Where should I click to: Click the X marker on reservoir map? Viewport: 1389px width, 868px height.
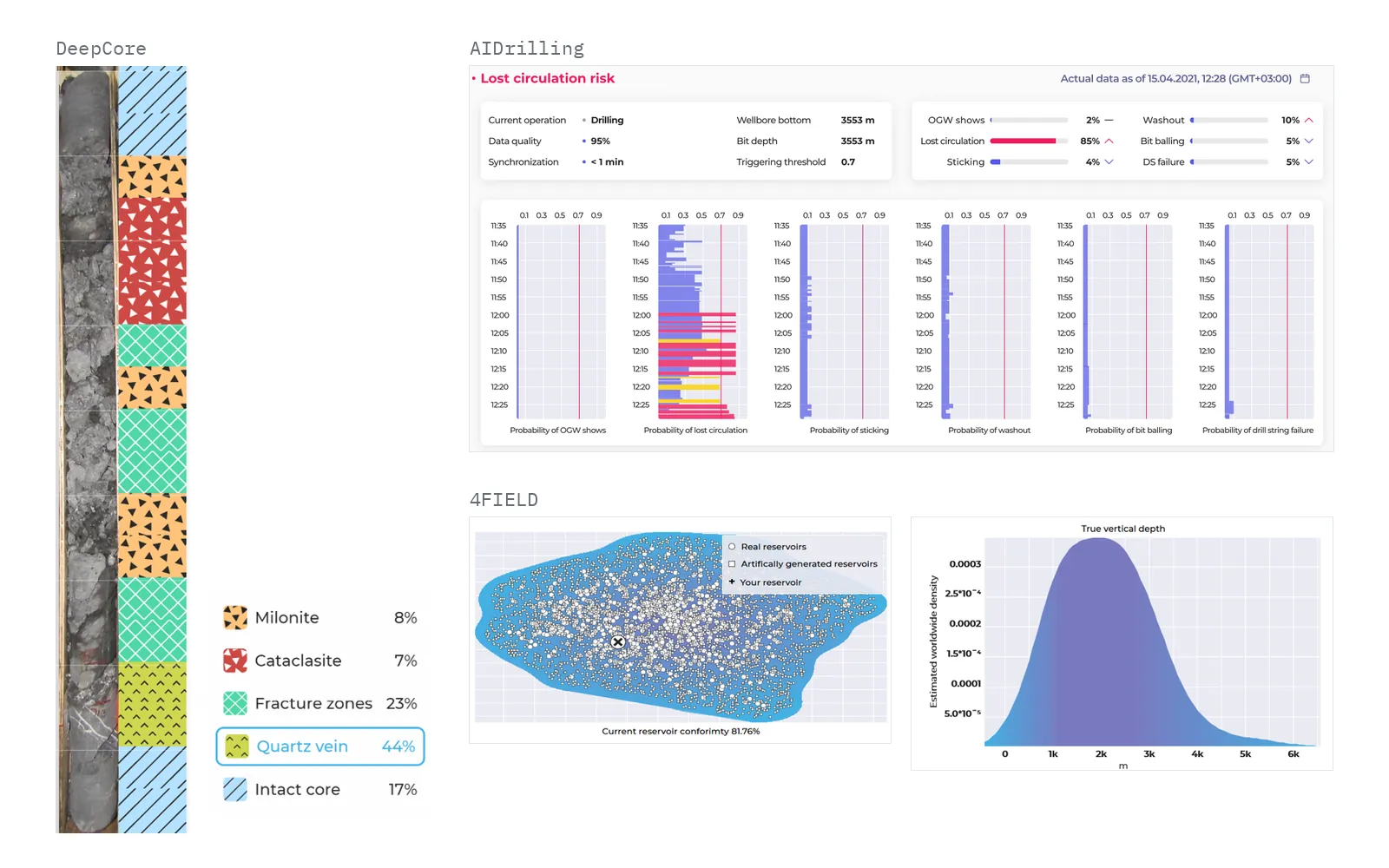point(617,642)
